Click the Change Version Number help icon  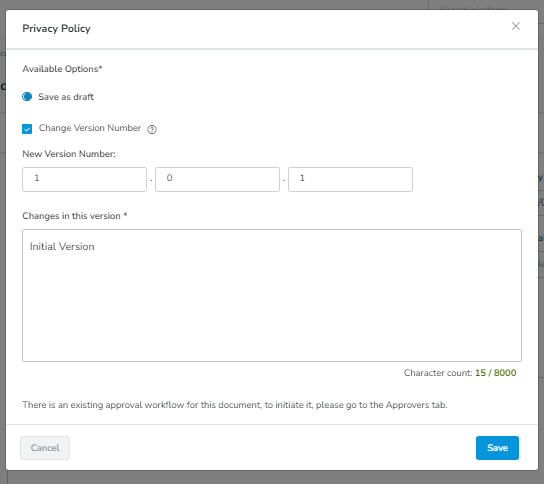click(x=152, y=129)
